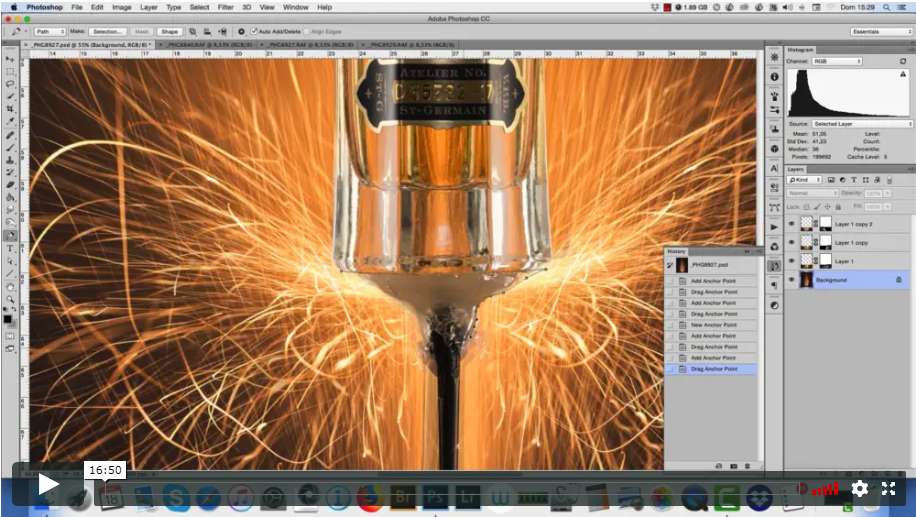
Task: Select the Rectangular Marquee tool
Action: pyautogui.click(x=10, y=71)
